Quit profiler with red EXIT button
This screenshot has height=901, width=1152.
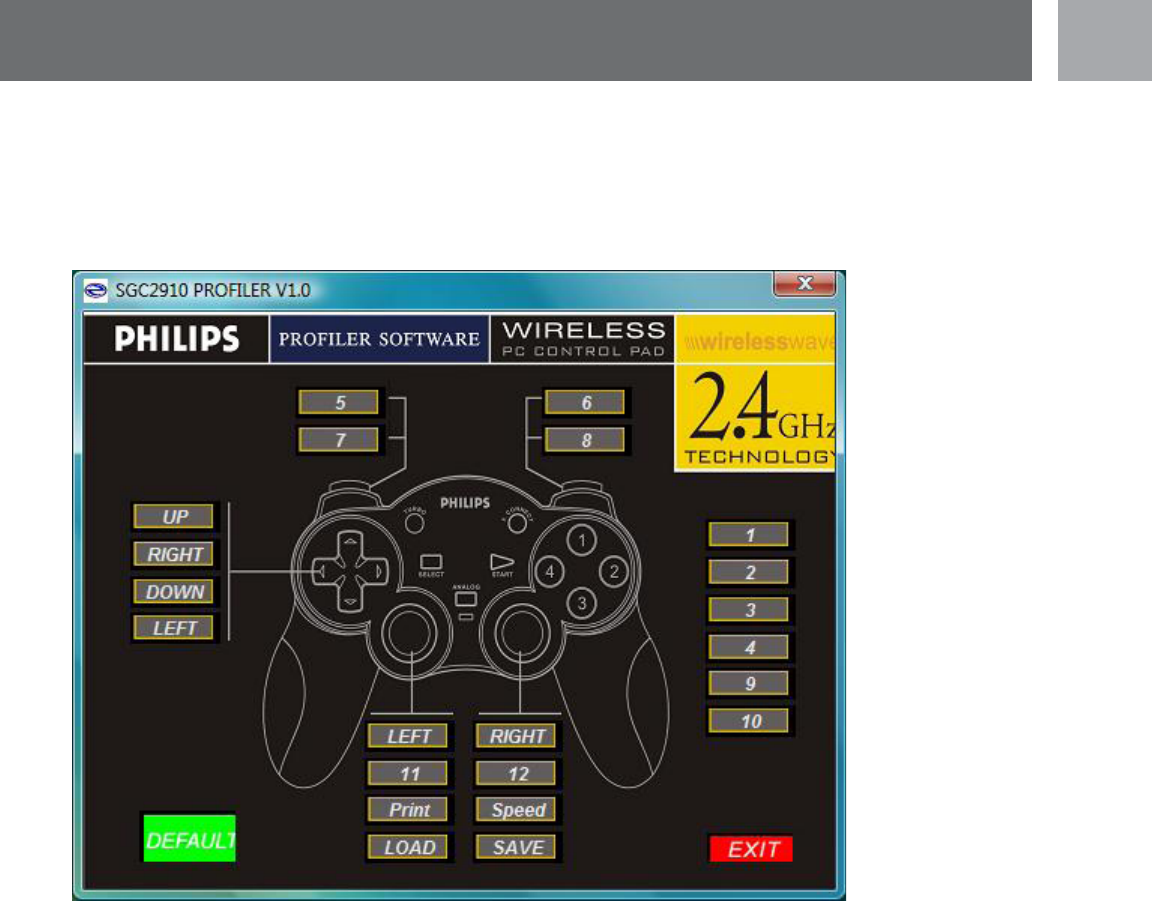pos(752,849)
